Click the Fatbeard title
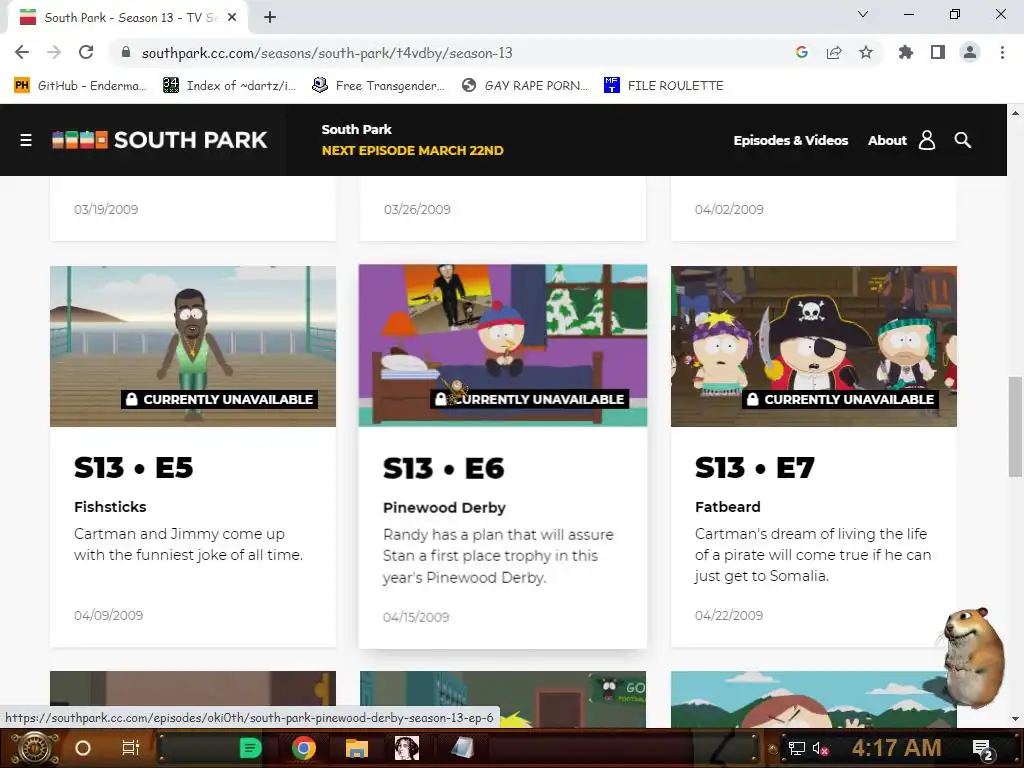Screen dimensions: 1024x768 click(728, 507)
